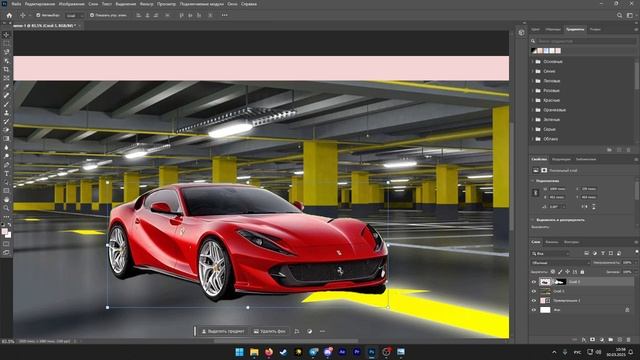Click lock image pixels brush icon

click(560, 272)
